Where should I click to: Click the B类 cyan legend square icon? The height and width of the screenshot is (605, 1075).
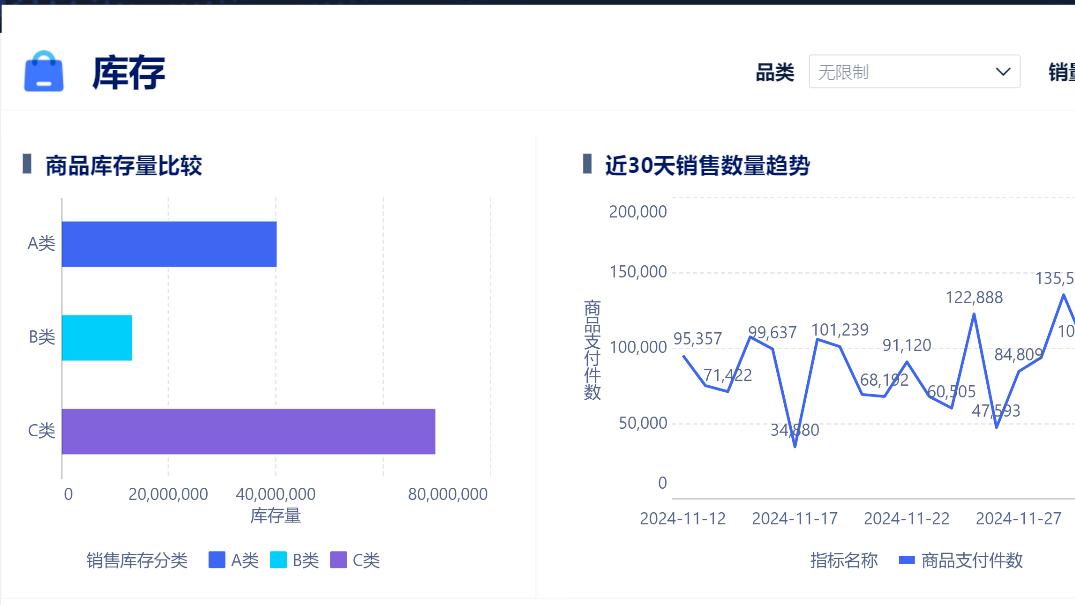(281, 560)
